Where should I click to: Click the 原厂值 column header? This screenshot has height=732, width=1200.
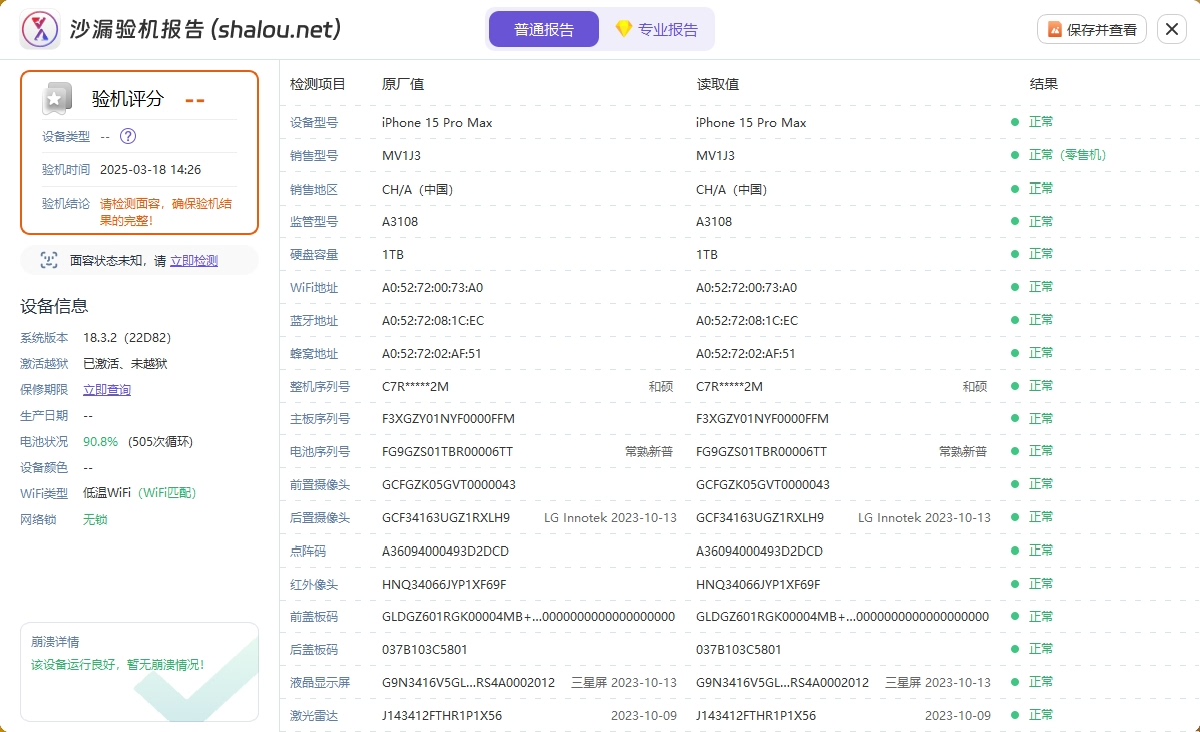coord(403,84)
